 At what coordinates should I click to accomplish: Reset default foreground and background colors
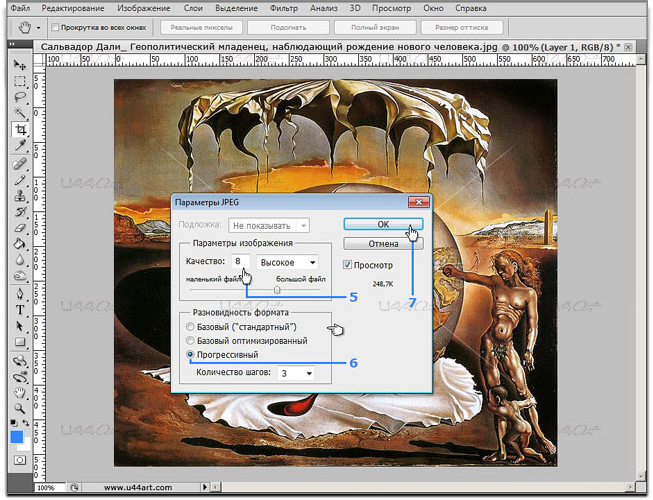(x=14, y=423)
